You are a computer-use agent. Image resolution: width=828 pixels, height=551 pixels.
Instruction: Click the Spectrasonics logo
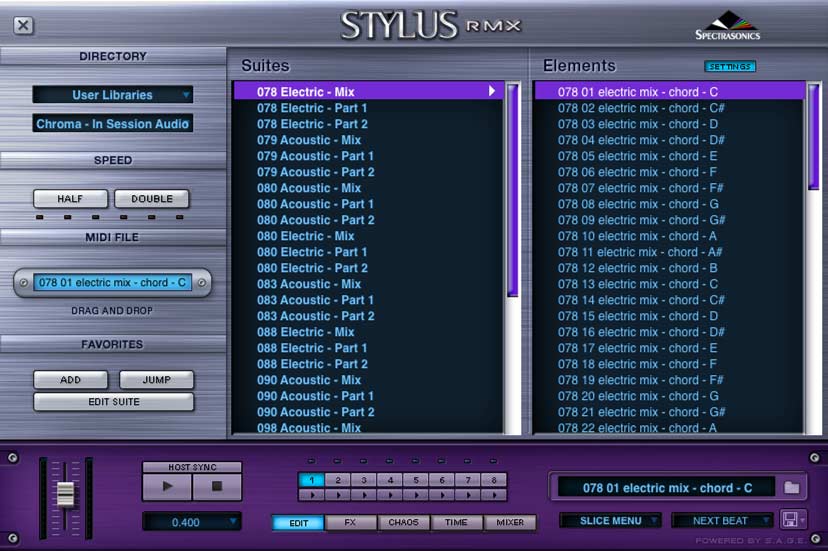[727, 25]
